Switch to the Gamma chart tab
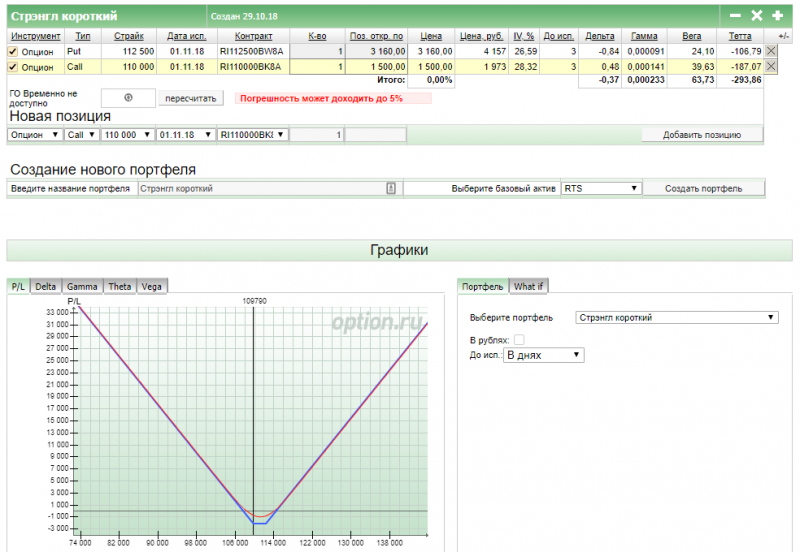This screenshot has width=800, height=552. coord(82,286)
